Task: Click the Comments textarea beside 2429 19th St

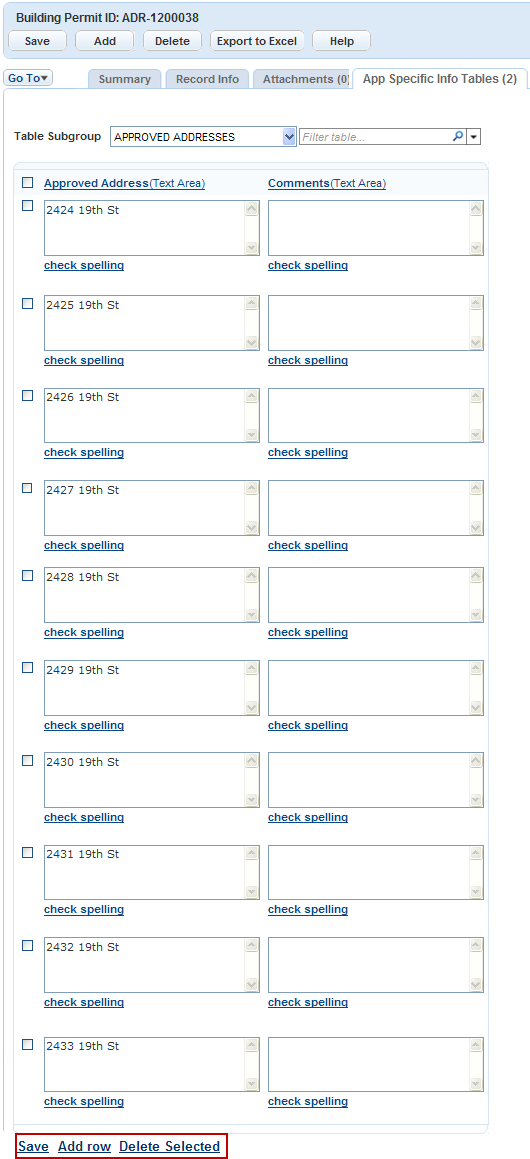Action: point(376,688)
